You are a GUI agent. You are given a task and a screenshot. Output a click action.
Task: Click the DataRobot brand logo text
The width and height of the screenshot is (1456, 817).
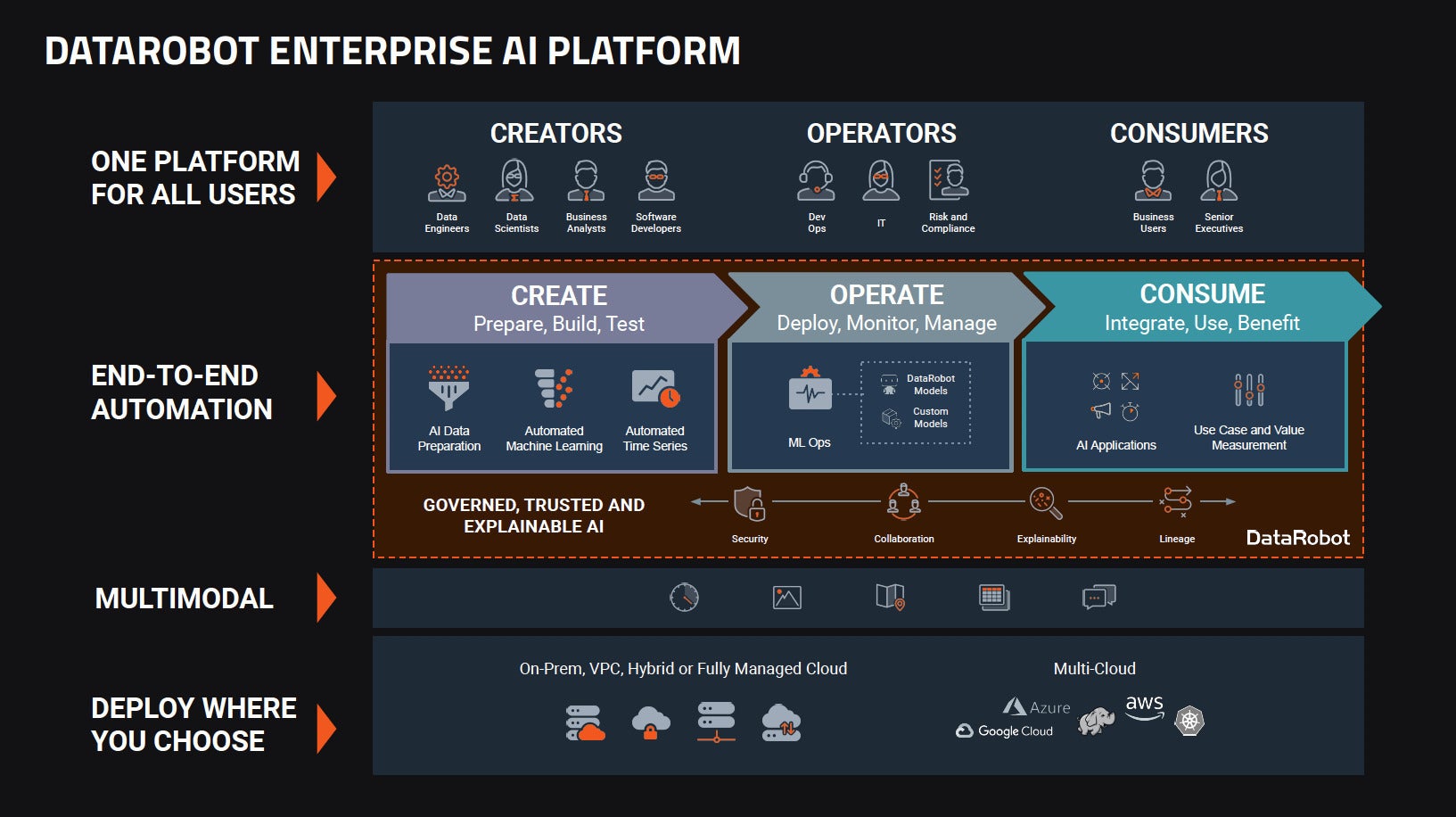coord(1297,538)
